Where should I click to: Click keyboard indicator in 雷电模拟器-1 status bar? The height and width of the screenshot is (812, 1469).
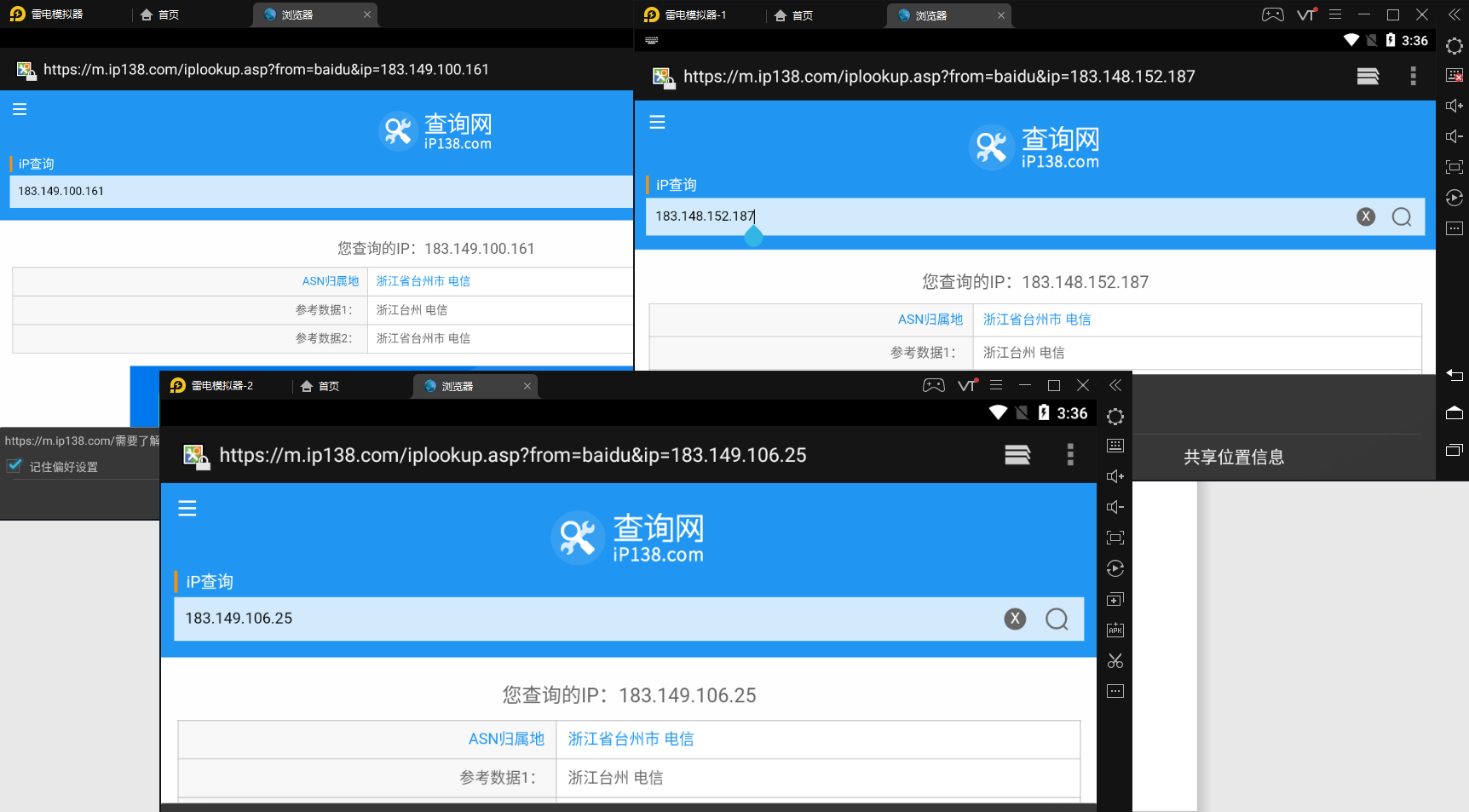652,40
